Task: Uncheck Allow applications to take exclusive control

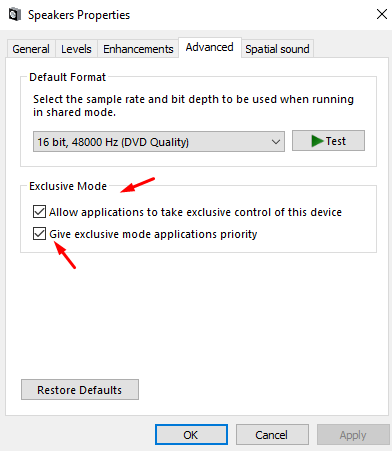Action: pos(39,212)
